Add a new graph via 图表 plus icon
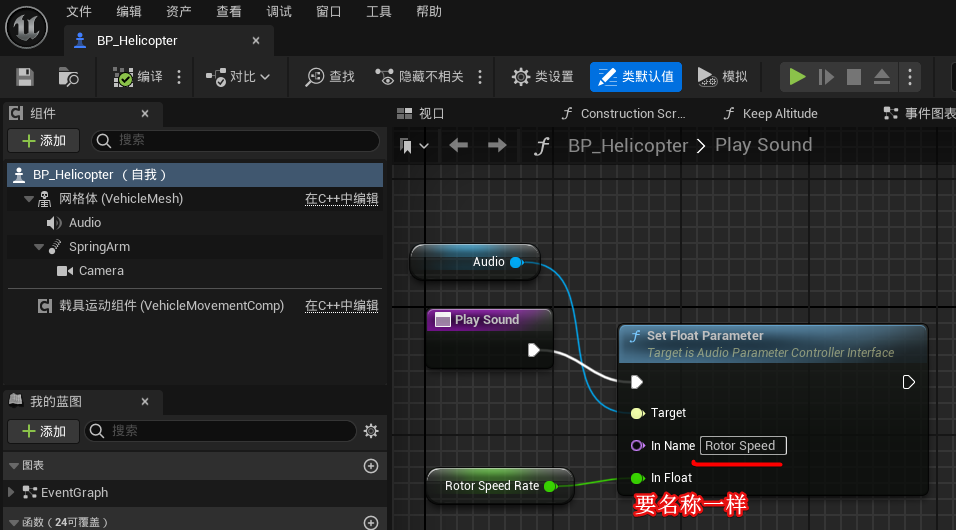Screen dimensions: 956x530 tap(371, 466)
